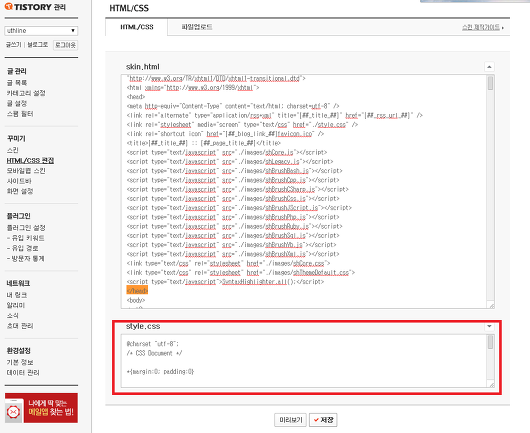Click the shCore.js script line

click(227, 152)
